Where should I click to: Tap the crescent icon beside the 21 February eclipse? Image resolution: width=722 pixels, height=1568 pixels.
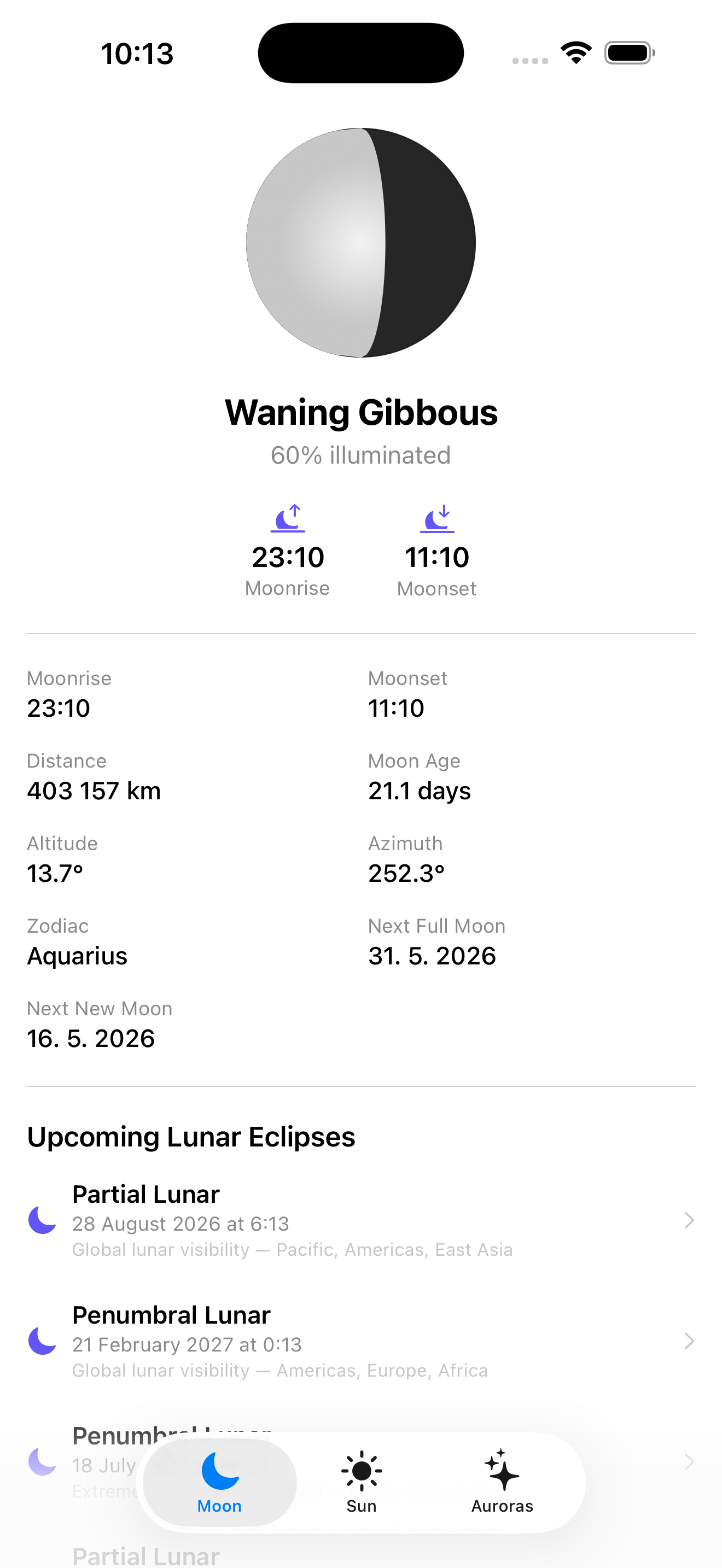[42, 1341]
